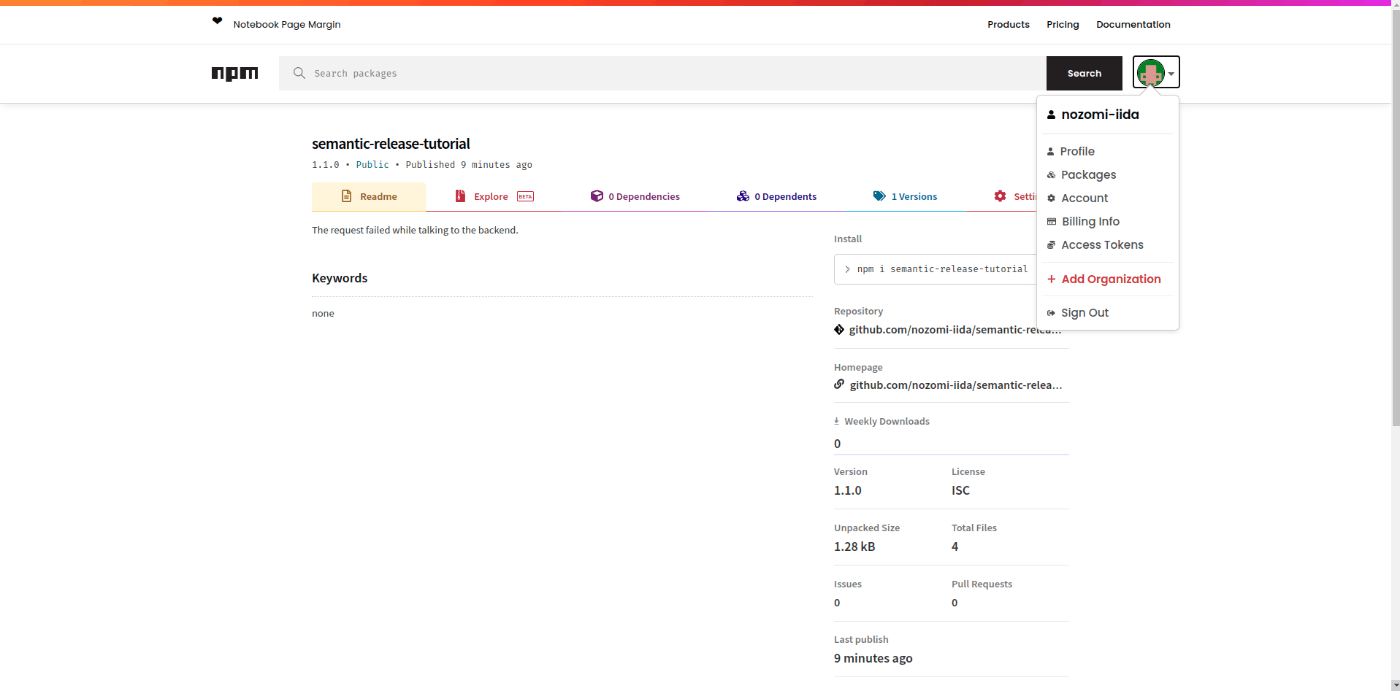Click the magnifier icon in search field
Viewport: 1400px width, 691px height.
pos(299,73)
